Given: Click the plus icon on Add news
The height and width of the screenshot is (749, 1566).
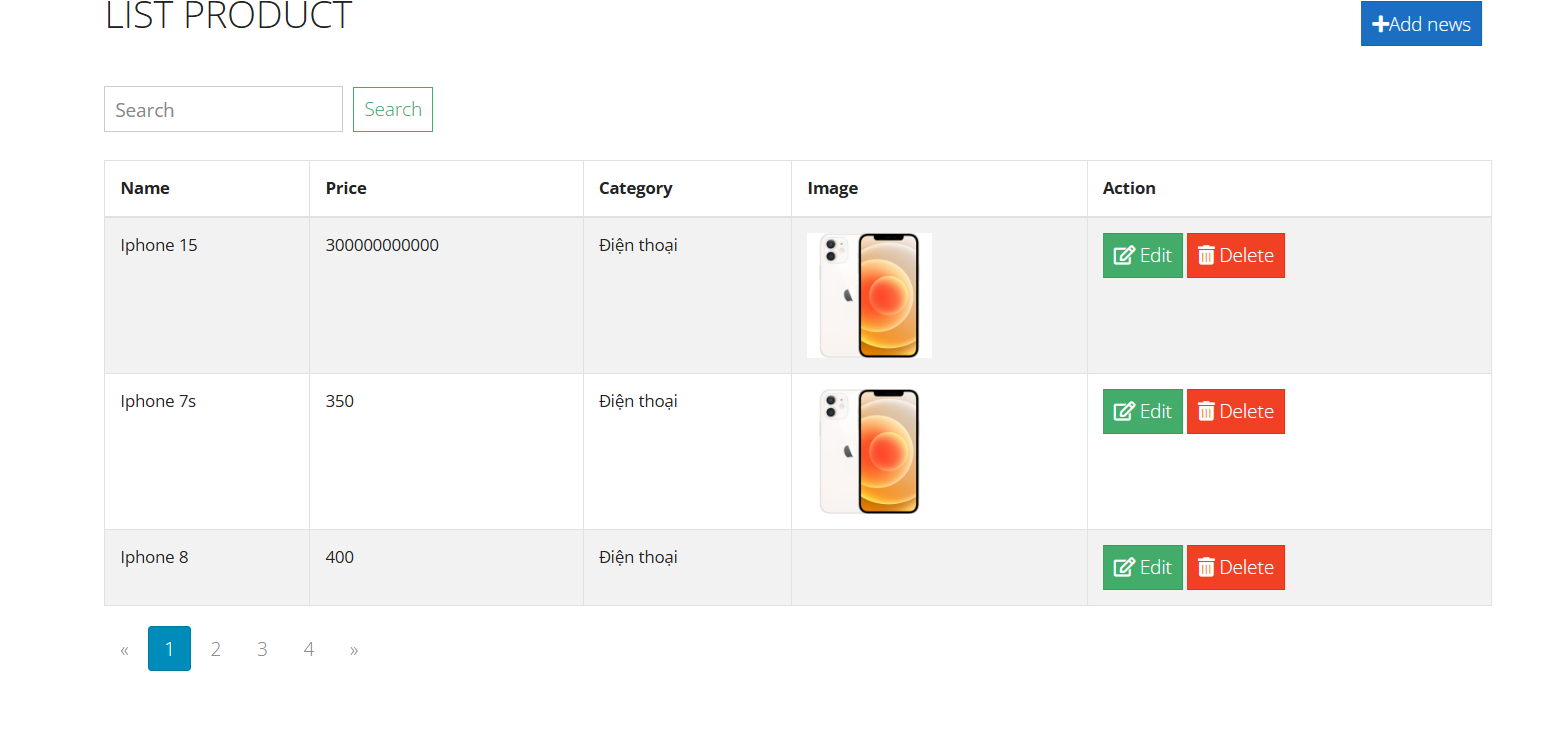Looking at the screenshot, I should pos(1380,24).
